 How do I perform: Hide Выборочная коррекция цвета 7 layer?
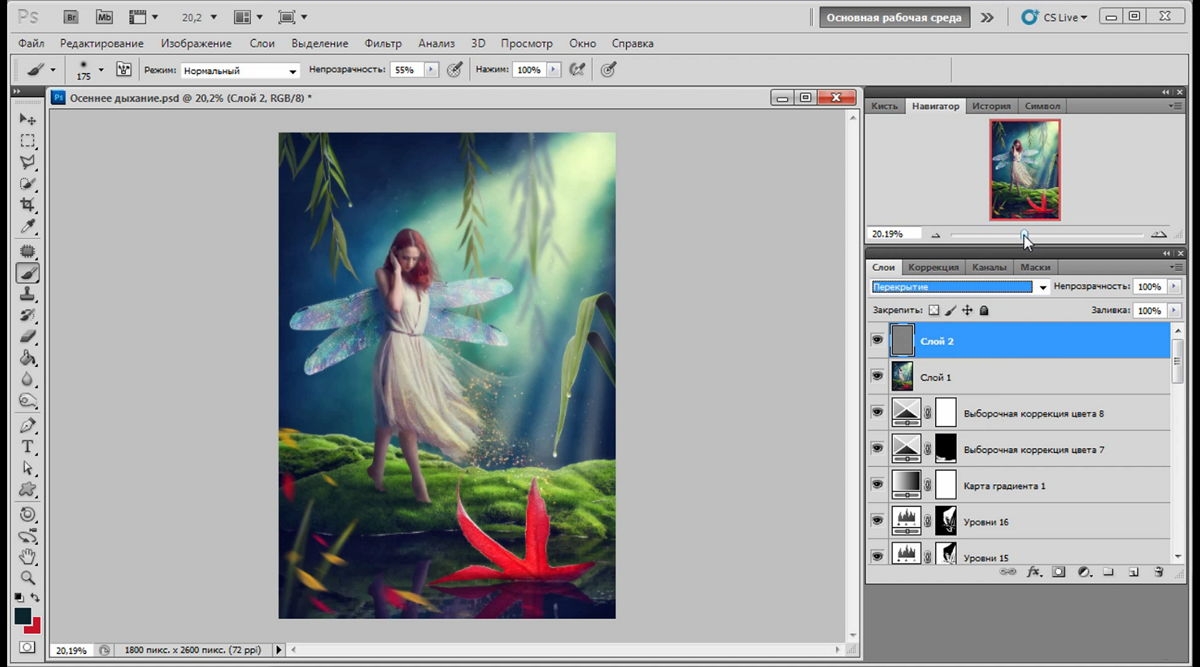(x=877, y=448)
